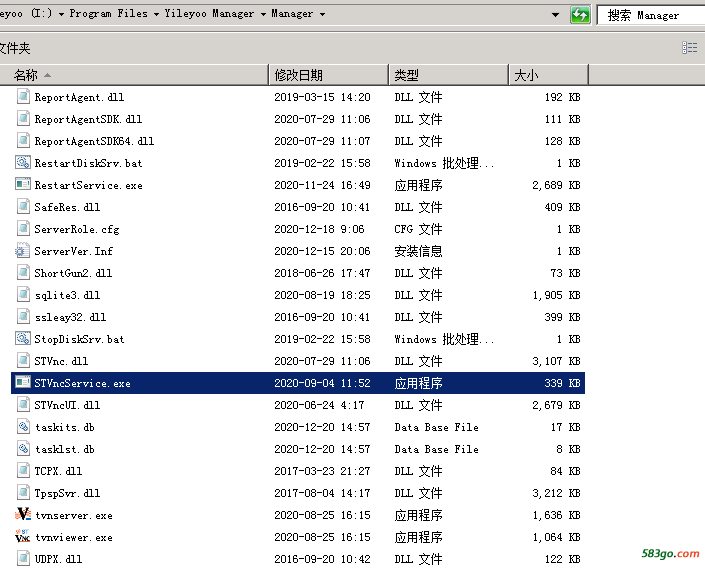The height and width of the screenshot is (569, 705).
Task: Click the ServerVer.Inf setup info icon
Action: pyautogui.click(x=22, y=251)
